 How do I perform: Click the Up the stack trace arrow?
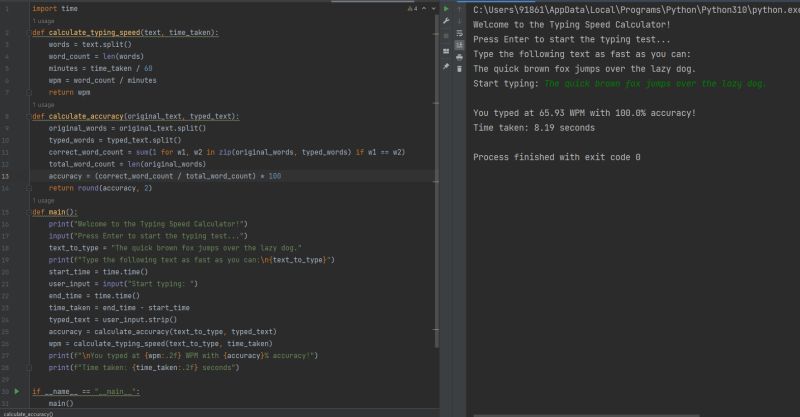click(x=459, y=9)
